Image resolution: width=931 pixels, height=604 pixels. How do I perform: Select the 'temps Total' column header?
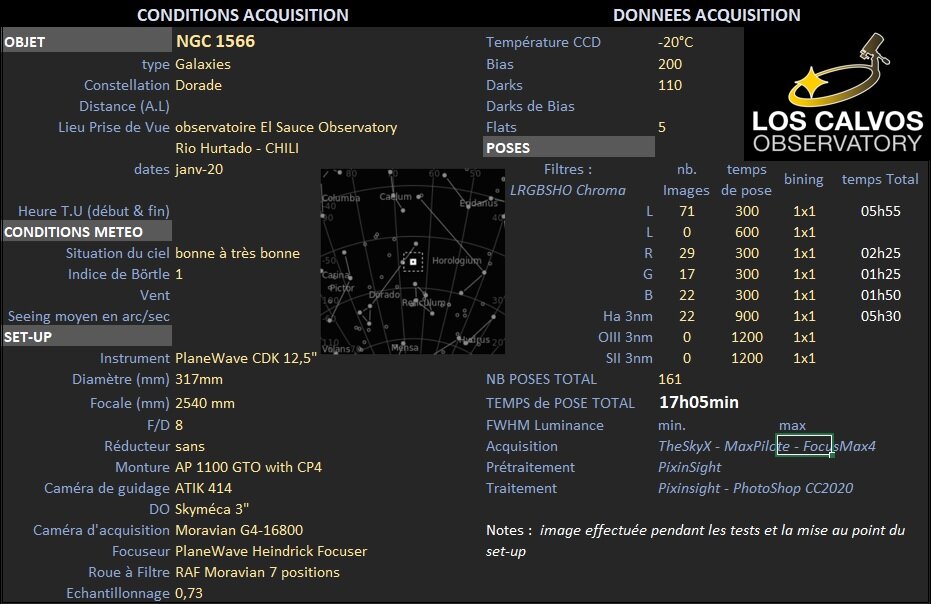click(880, 179)
